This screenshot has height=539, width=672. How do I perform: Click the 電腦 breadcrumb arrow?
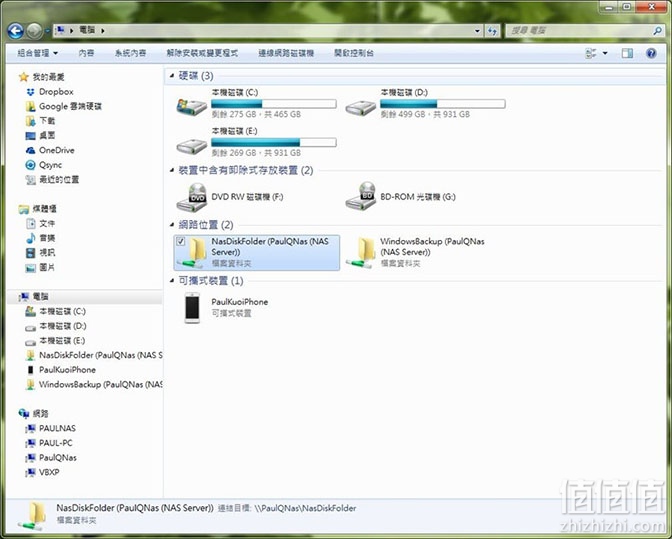coord(103,31)
